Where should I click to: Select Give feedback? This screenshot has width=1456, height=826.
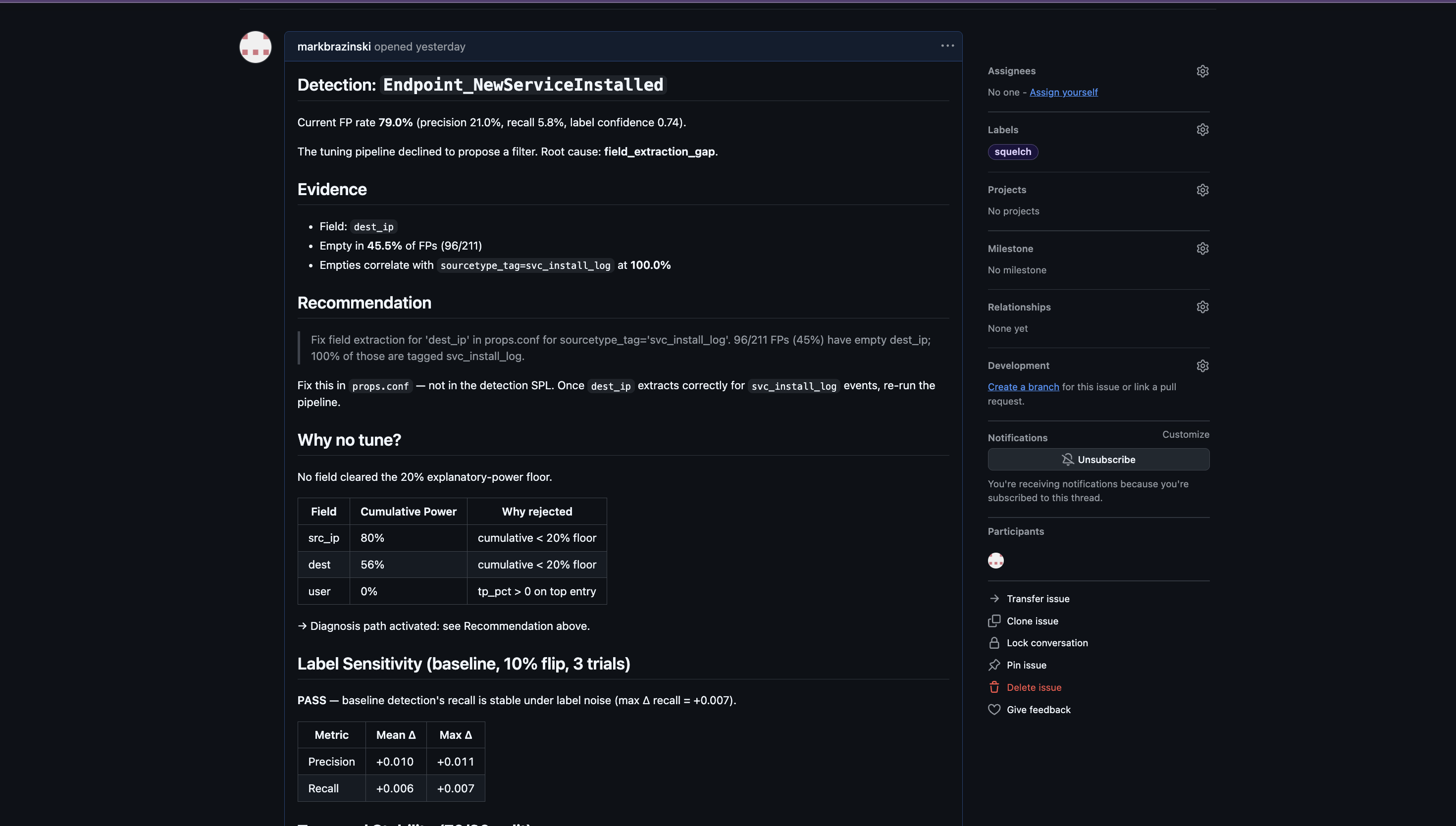(x=1038, y=710)
